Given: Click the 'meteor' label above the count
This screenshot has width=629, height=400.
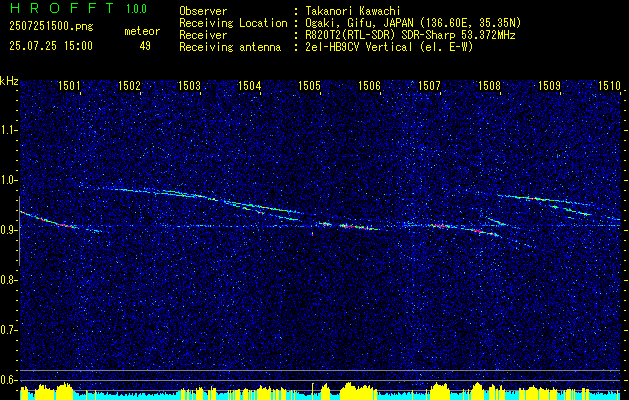Looking at the screenshot, I should click(142, 31).
